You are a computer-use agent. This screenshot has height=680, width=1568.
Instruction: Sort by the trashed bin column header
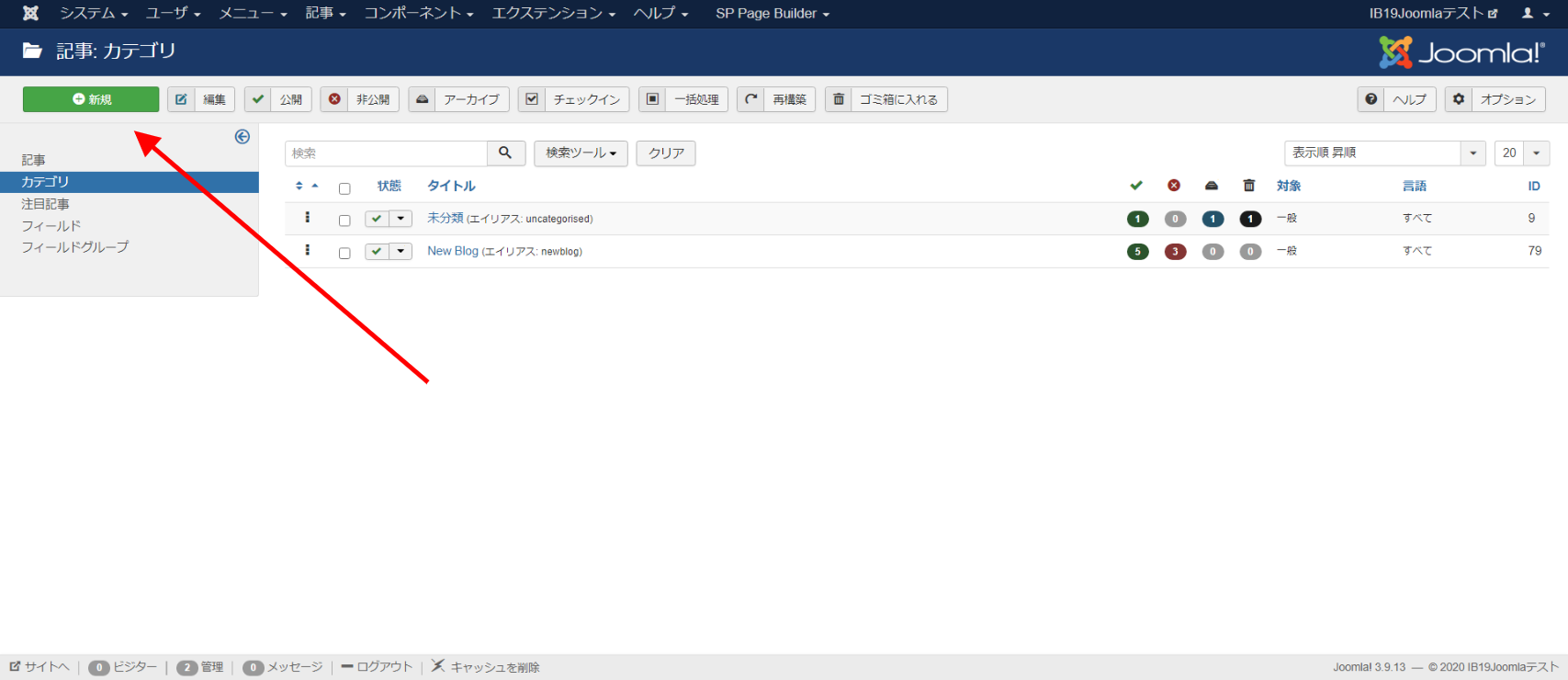point(1249,186)
